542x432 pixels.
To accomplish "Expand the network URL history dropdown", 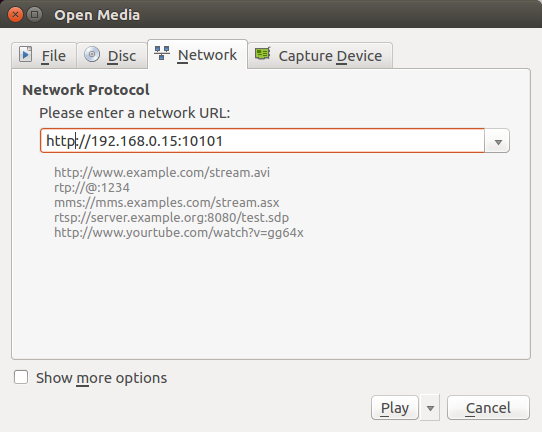I will pyautogui.click(x=498, y=141).
